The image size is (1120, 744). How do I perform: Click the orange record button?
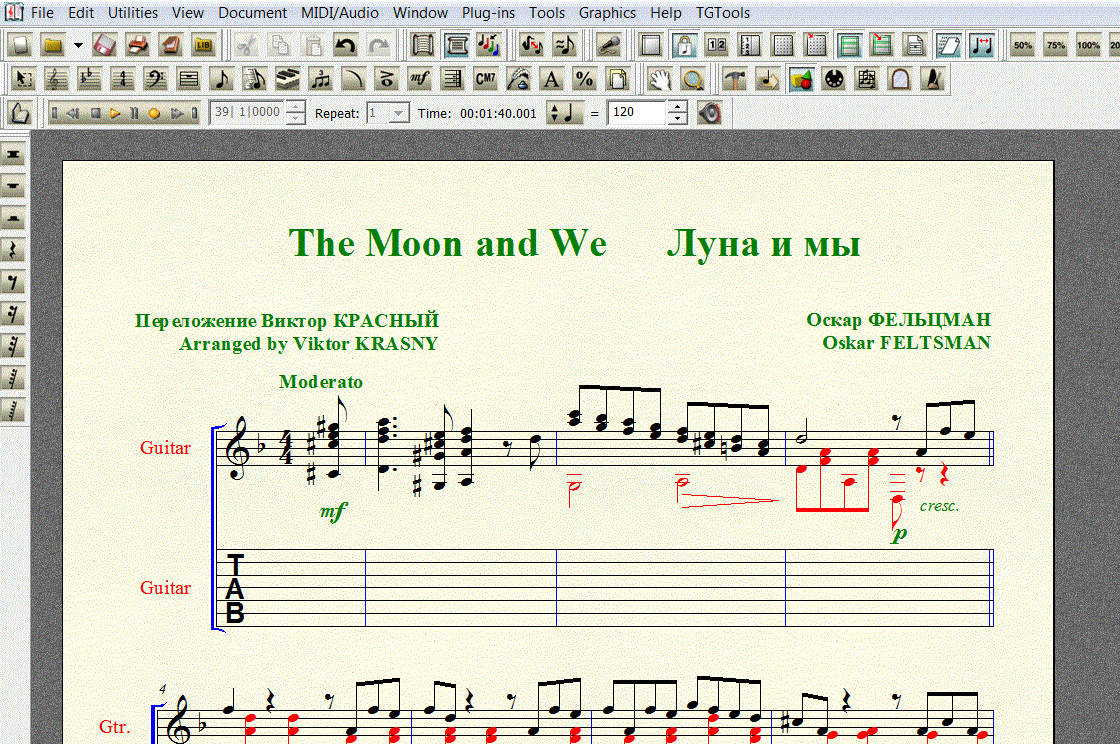154,113
